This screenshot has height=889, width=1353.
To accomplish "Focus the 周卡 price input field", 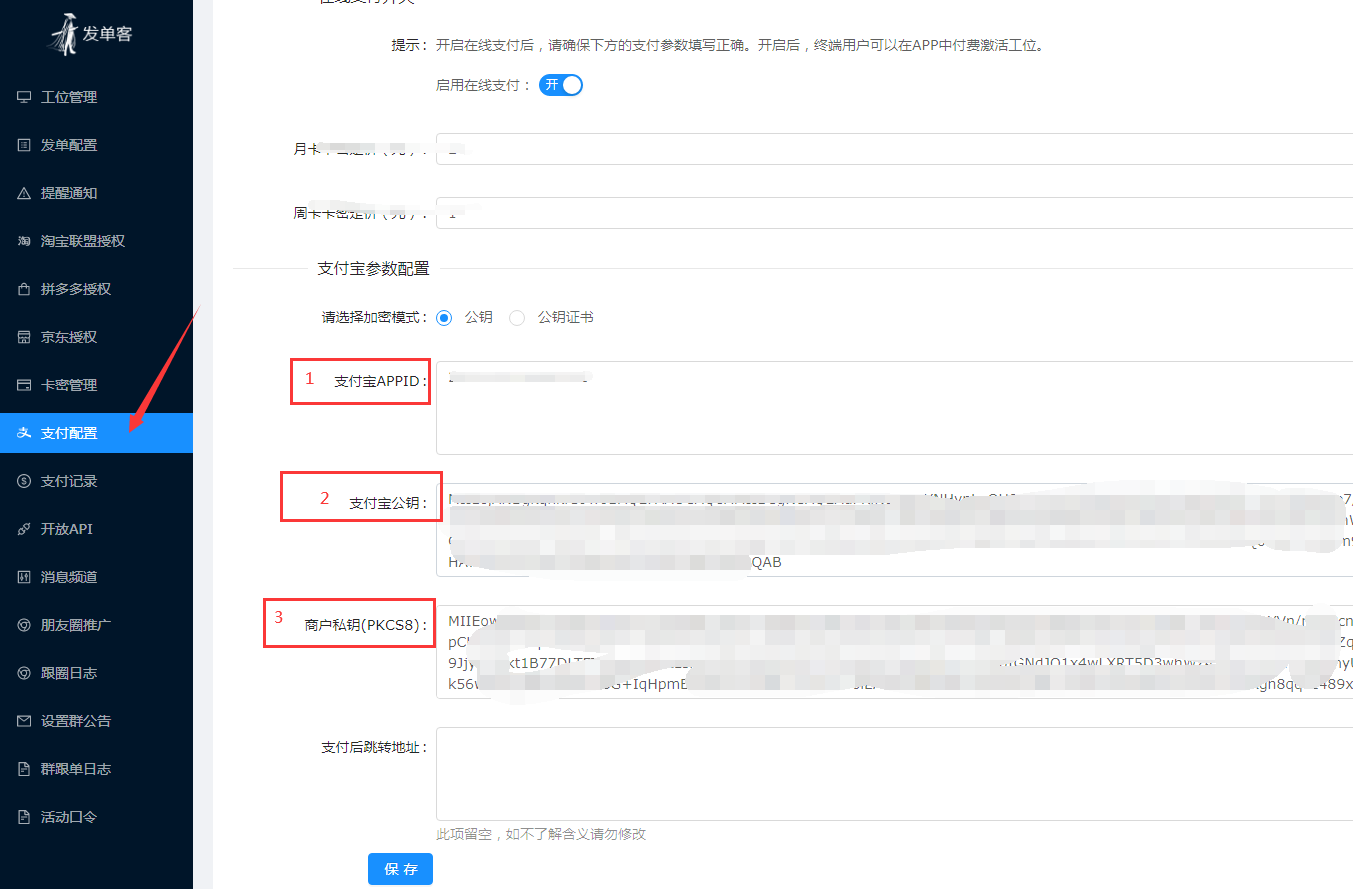I will point(894,213).
